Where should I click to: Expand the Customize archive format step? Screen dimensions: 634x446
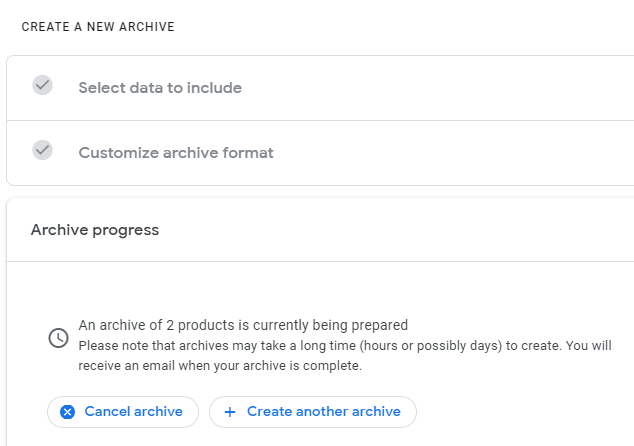(x=176, y=153)
